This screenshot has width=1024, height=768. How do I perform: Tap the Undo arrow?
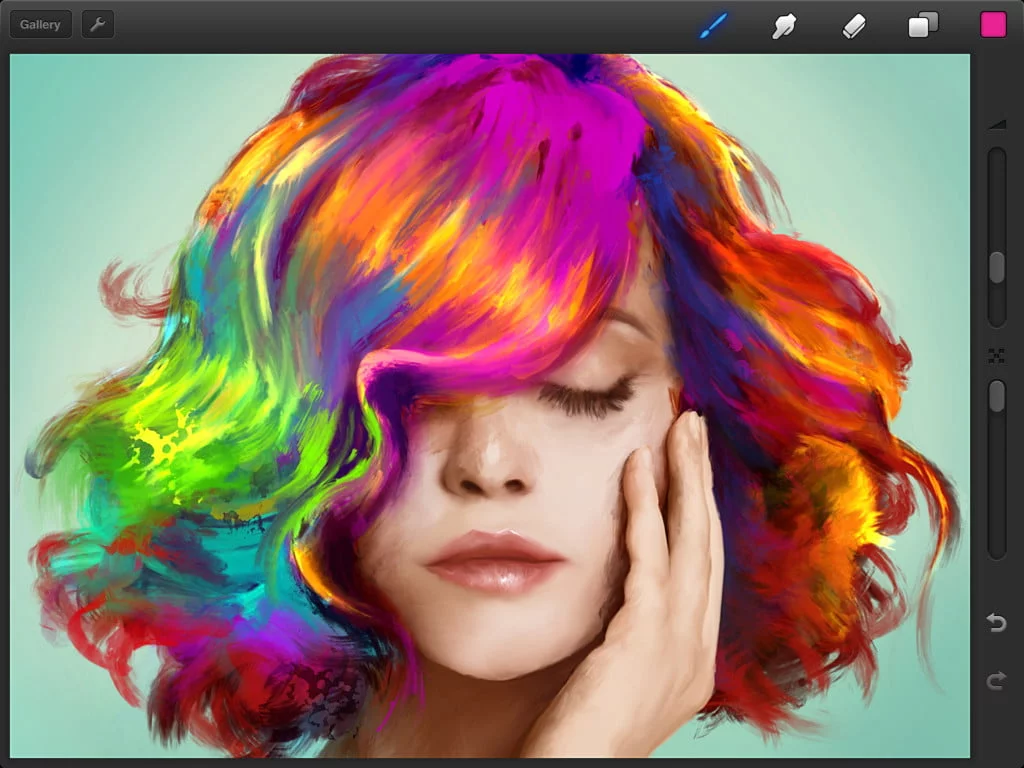click(996, 623)
